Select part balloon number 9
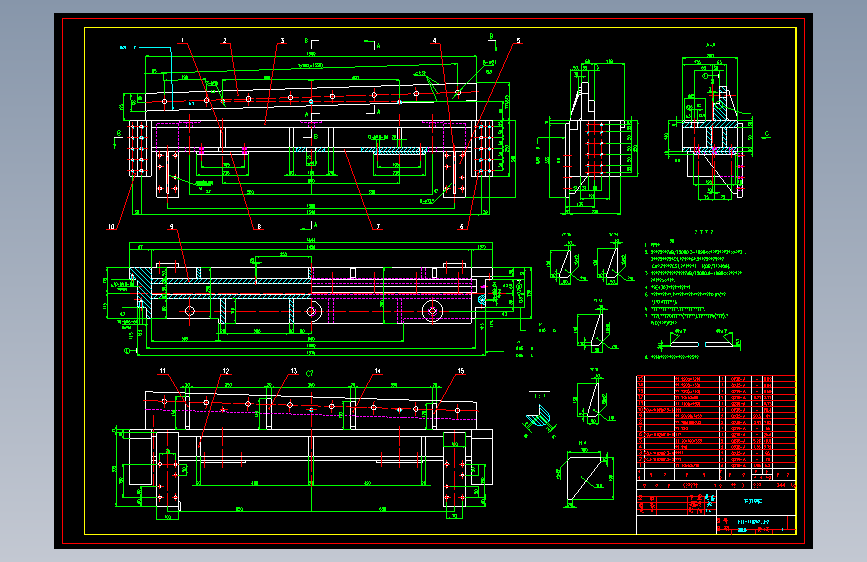Screen dimensions: 867x562 point(171,226)
